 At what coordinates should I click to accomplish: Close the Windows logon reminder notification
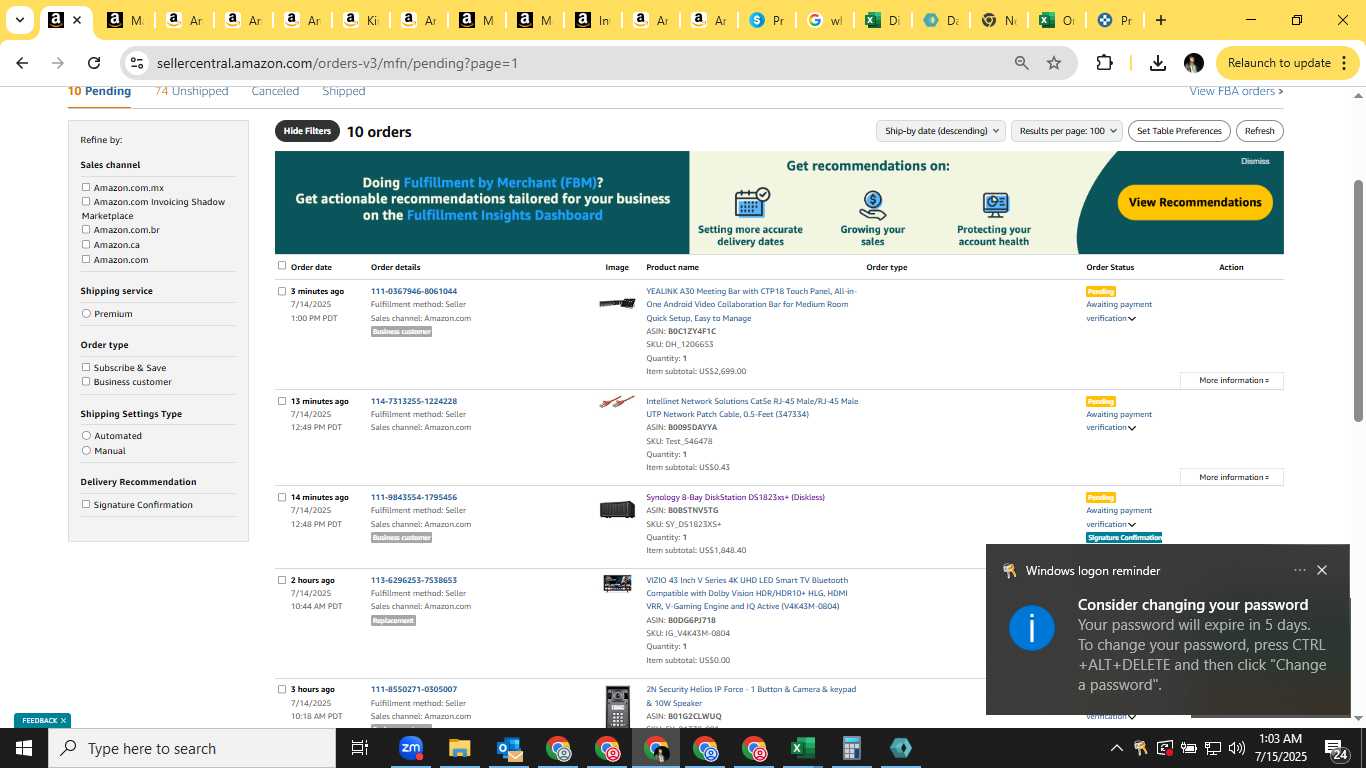pyautogui.click(x=1322, y=570)
